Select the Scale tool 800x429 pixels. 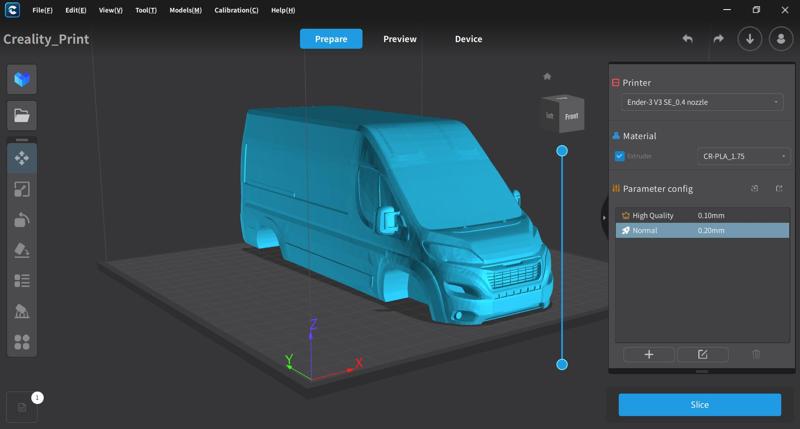pyautogui.click(x=22, y=189)
